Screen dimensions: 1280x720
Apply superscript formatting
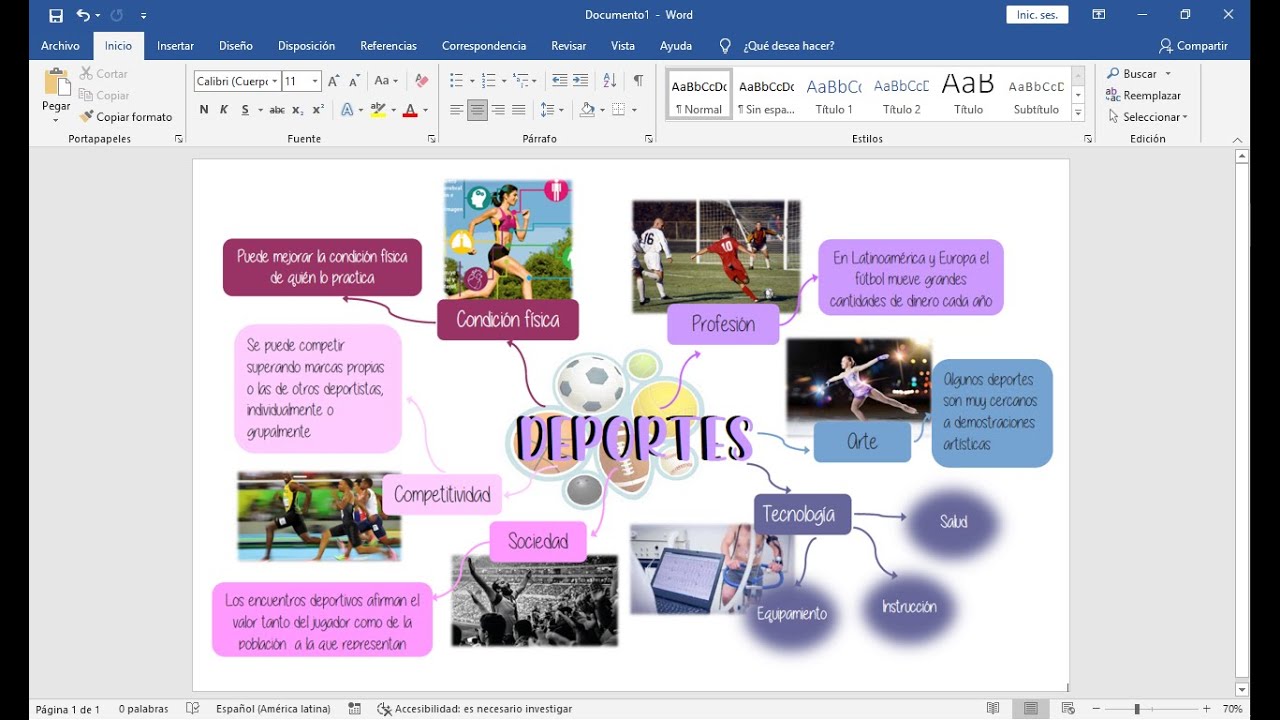pos(318,110)
